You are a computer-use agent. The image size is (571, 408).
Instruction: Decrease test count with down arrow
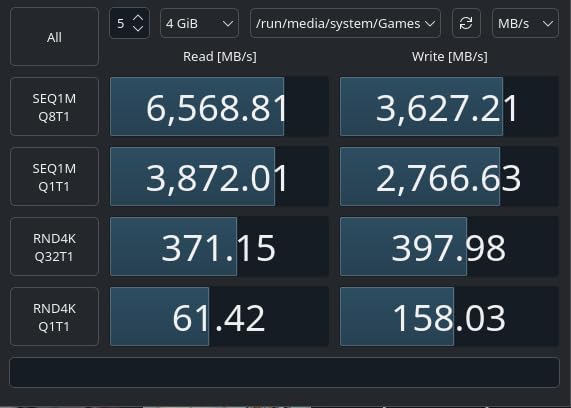(138, 28)
